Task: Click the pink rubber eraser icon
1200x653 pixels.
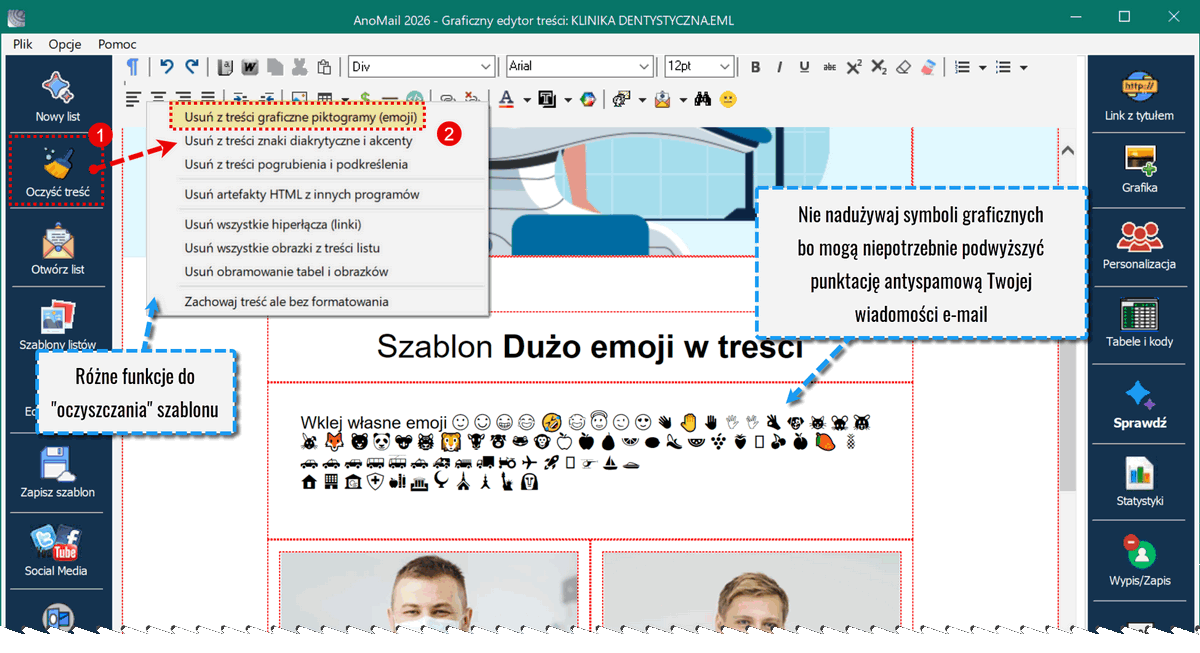Action: [x=929, y=67]
